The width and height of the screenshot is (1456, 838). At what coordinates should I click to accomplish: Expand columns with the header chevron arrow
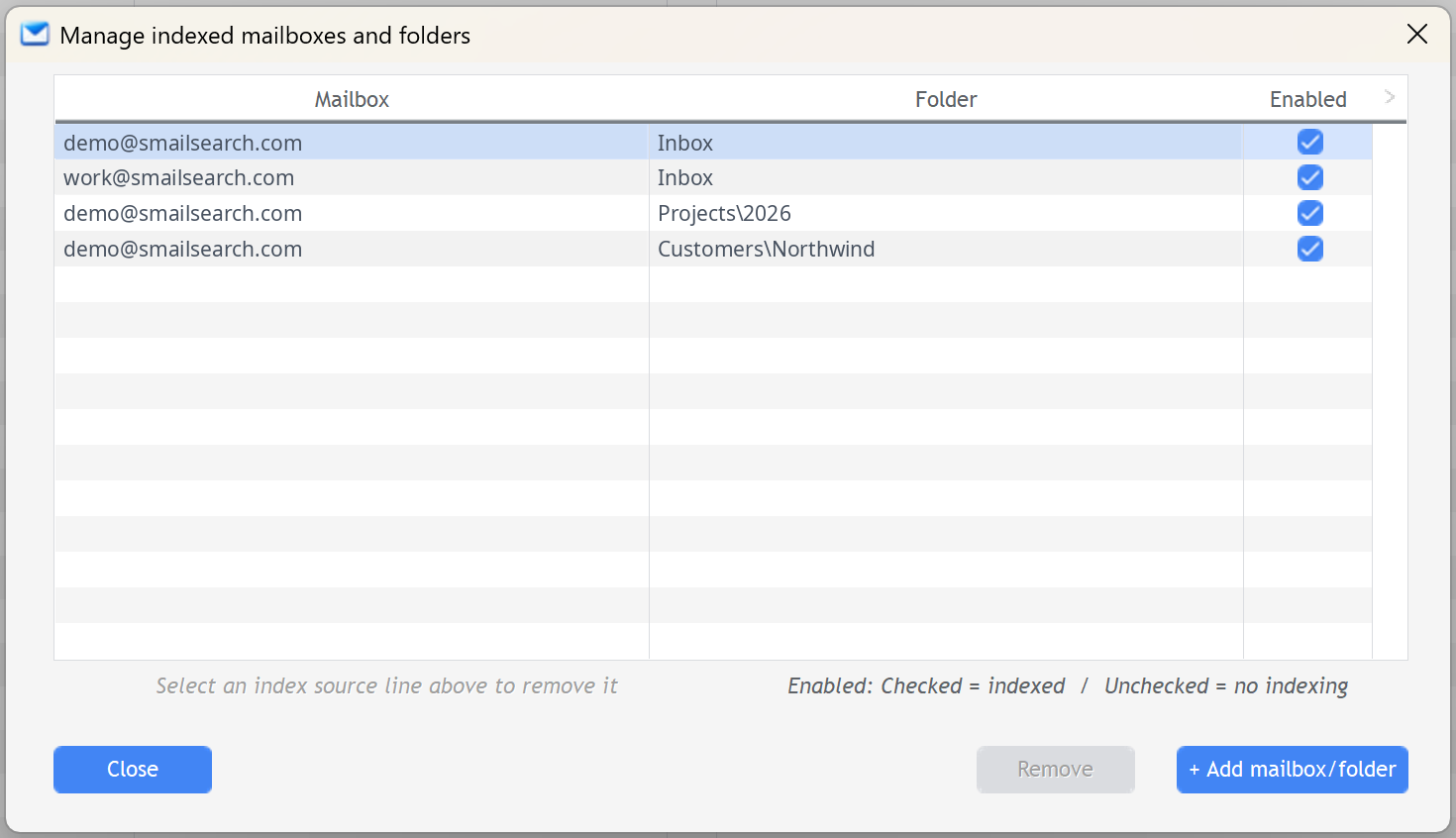[x=1390, y=97]
